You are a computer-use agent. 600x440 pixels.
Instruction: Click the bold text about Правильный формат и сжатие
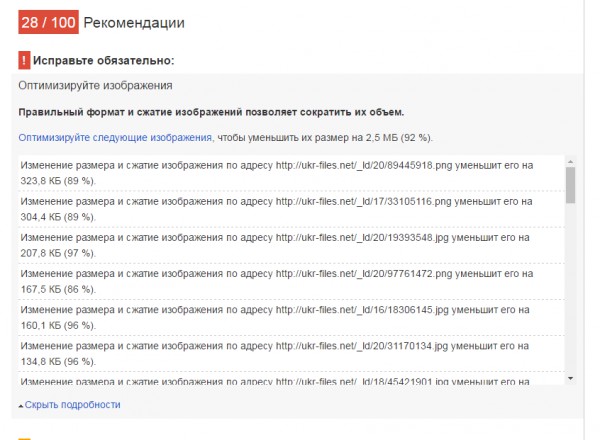click(x=211, y=112)
